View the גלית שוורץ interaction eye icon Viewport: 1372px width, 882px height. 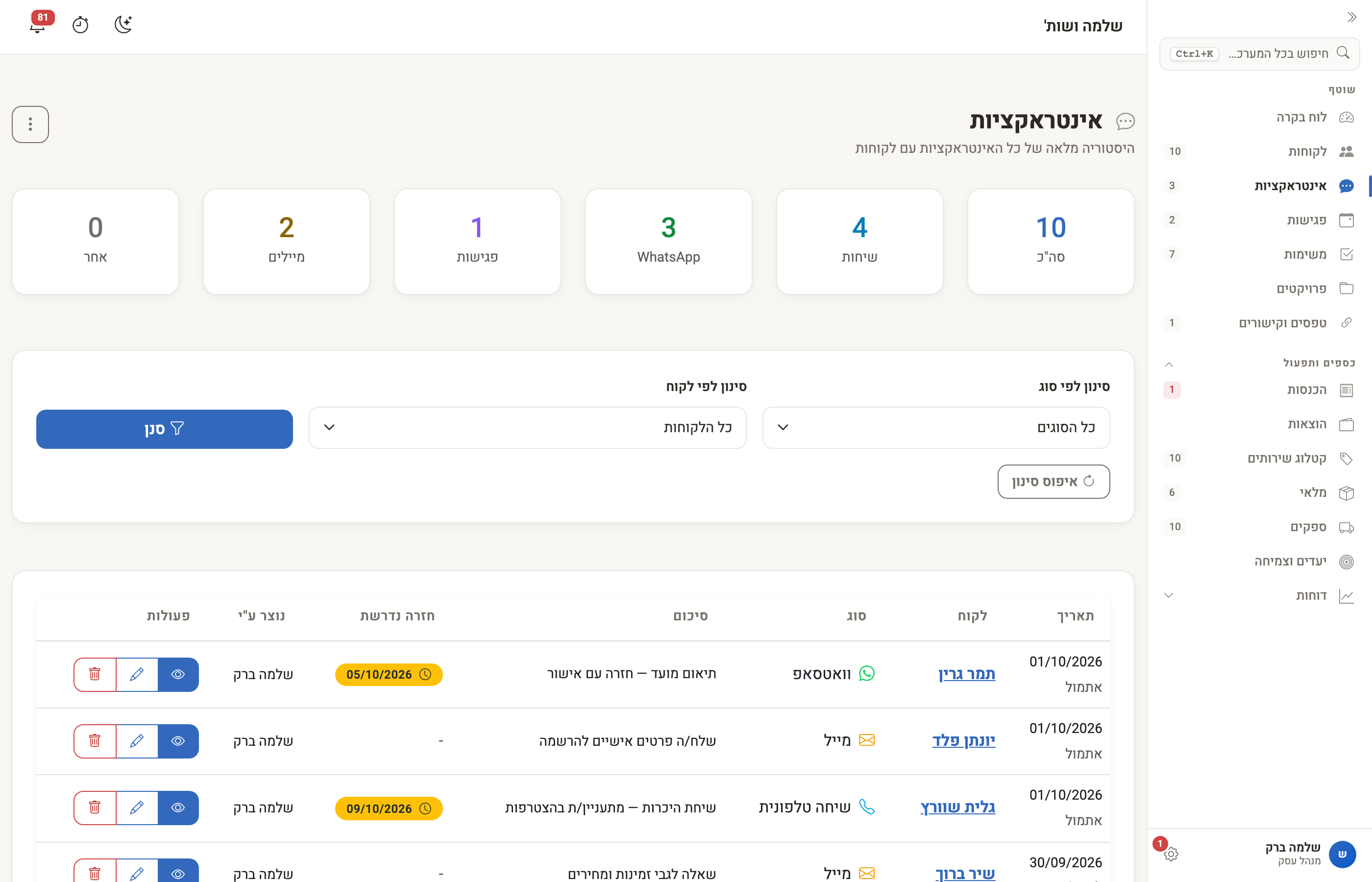coord(178,808)
